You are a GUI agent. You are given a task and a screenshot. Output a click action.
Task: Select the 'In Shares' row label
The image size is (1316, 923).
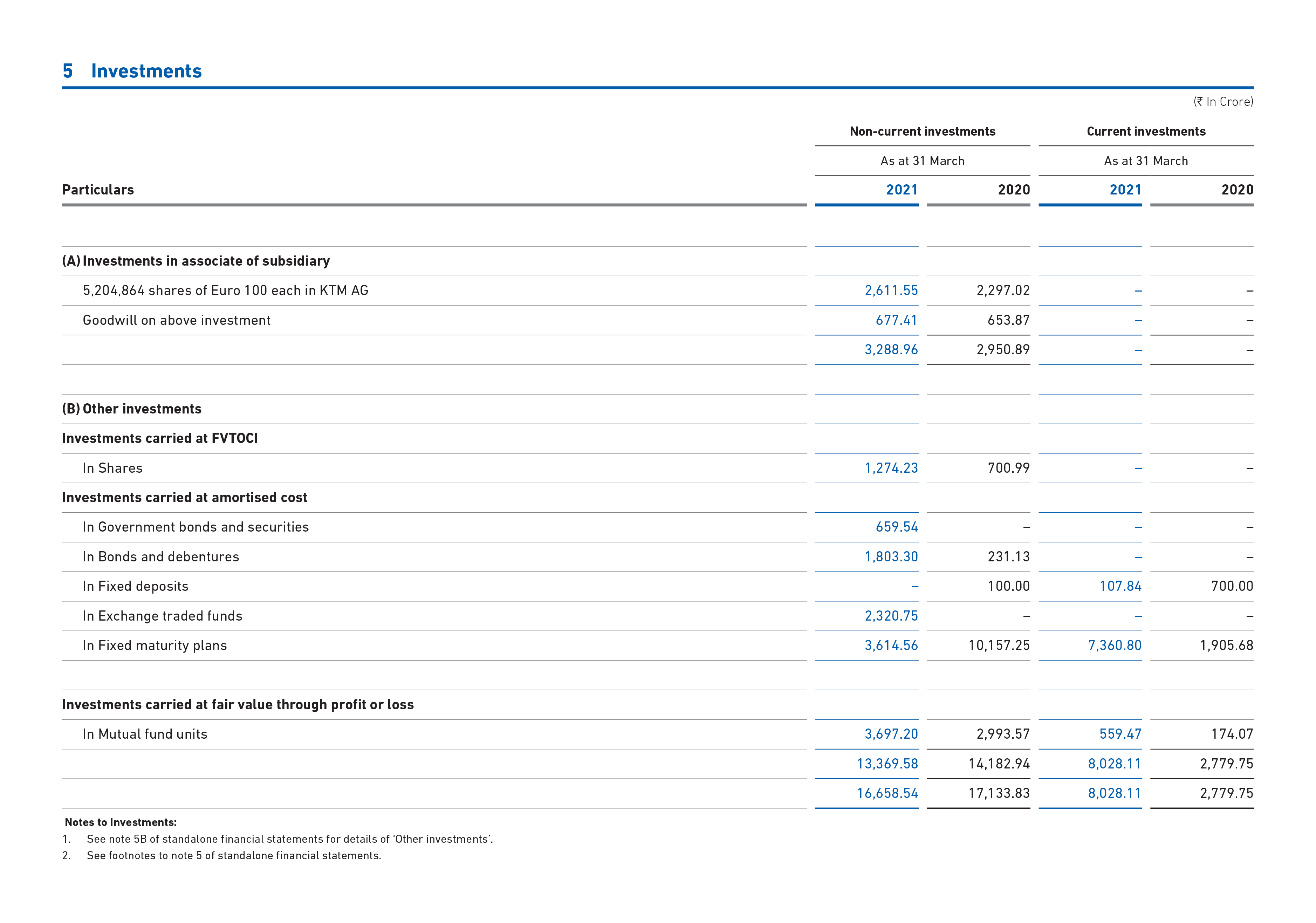point(112,469)
